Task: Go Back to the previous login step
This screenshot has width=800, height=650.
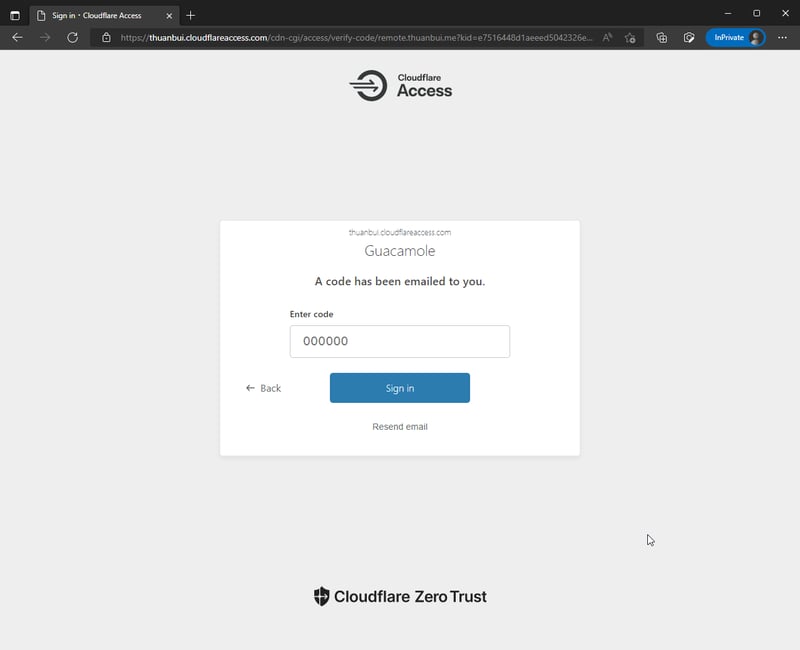Action: 263,388
